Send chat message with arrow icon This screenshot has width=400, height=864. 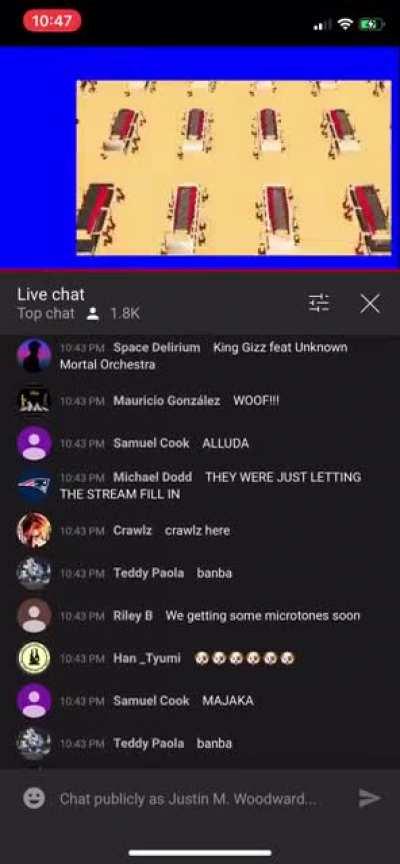point(369,798)
